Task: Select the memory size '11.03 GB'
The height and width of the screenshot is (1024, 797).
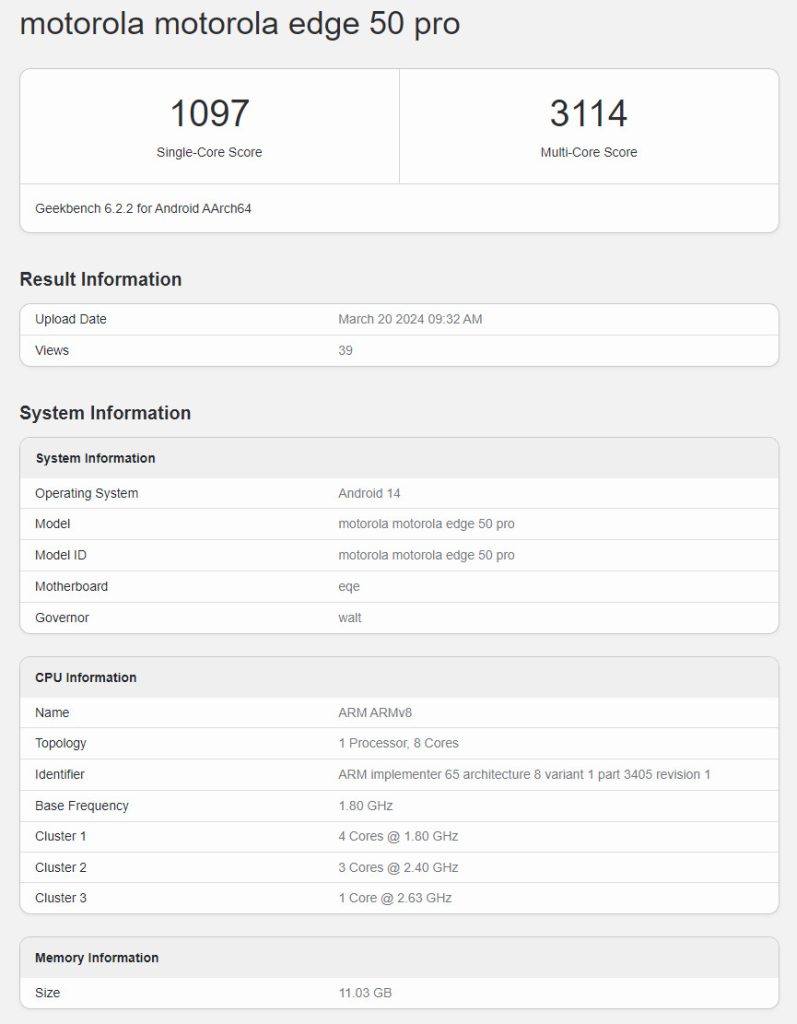Action: click(x=365, y=993)
